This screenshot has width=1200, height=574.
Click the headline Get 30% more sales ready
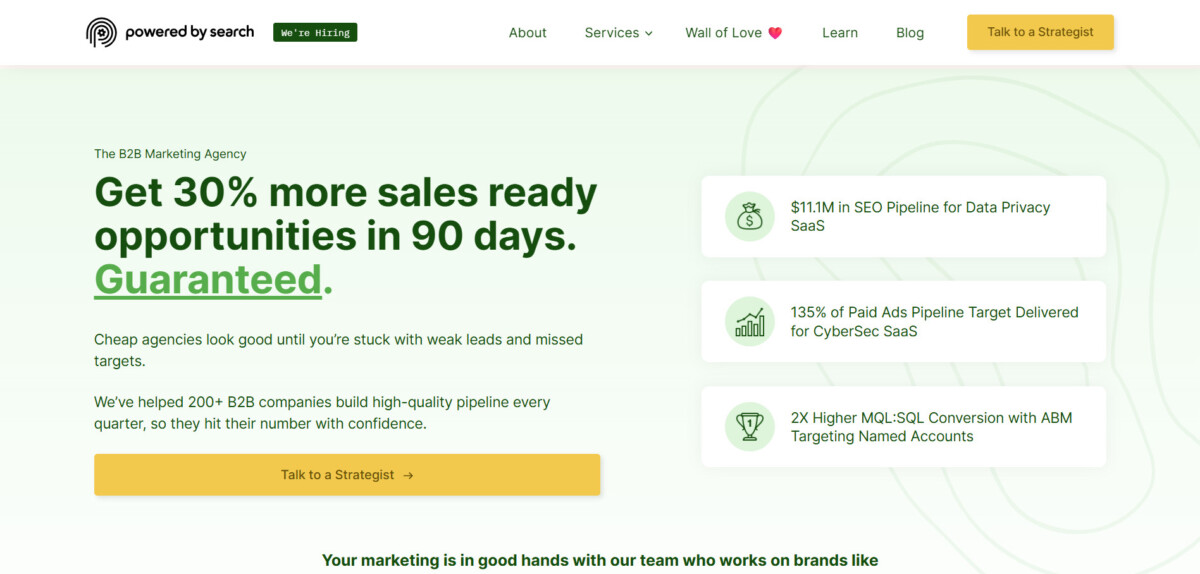tap(345, 192)
